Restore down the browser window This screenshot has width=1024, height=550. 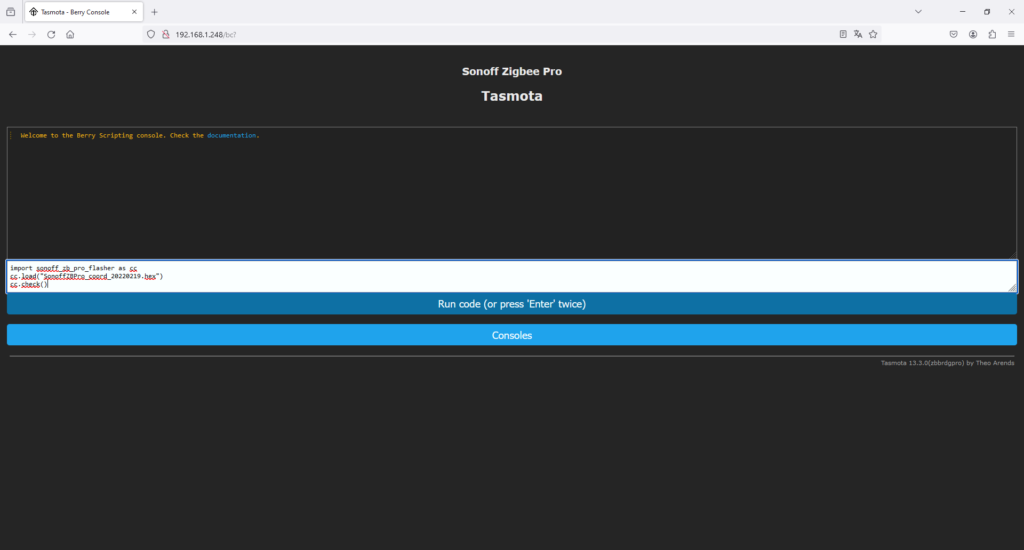coord(987,12)
